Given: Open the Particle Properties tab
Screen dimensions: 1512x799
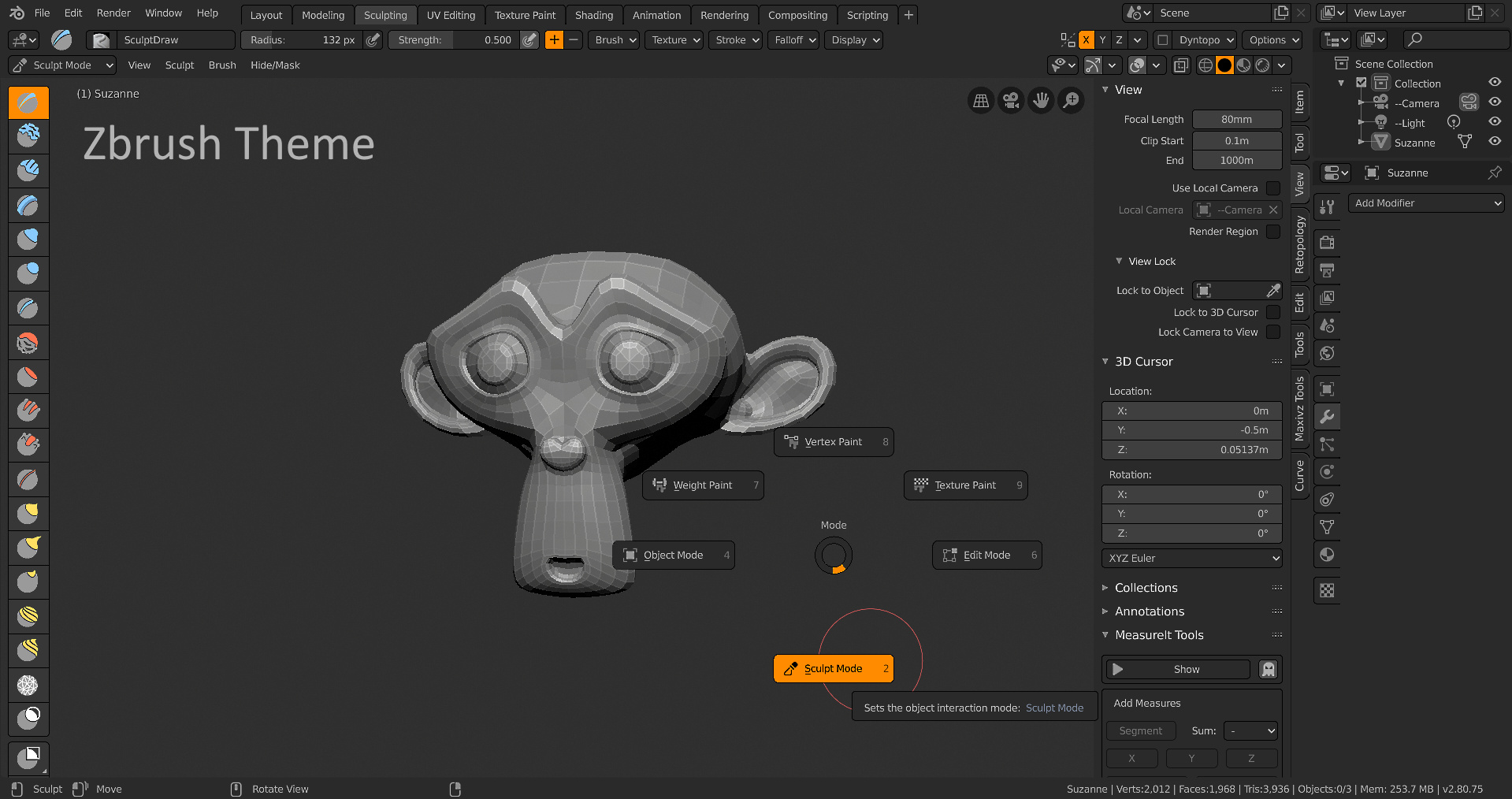Looking at the screenshot, I should click(1327, 444).
